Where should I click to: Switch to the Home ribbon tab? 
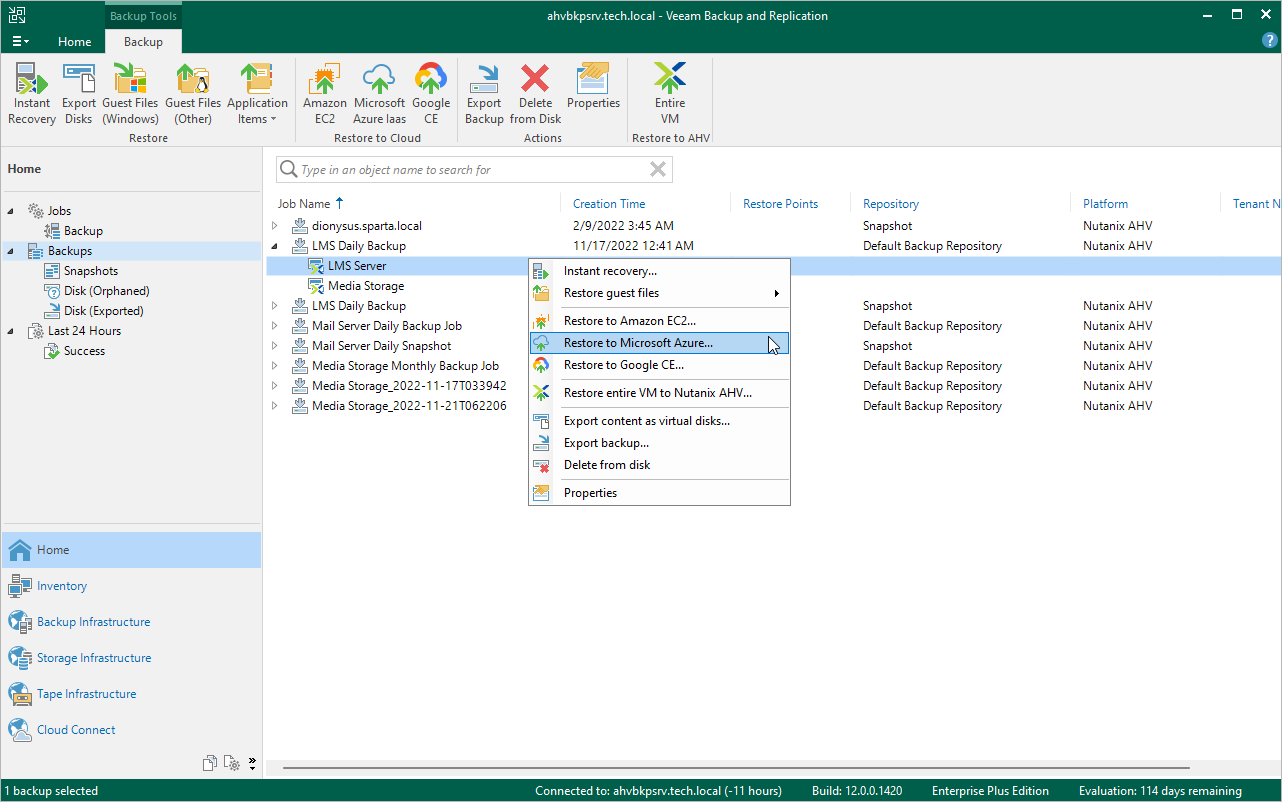coord(74,42)
